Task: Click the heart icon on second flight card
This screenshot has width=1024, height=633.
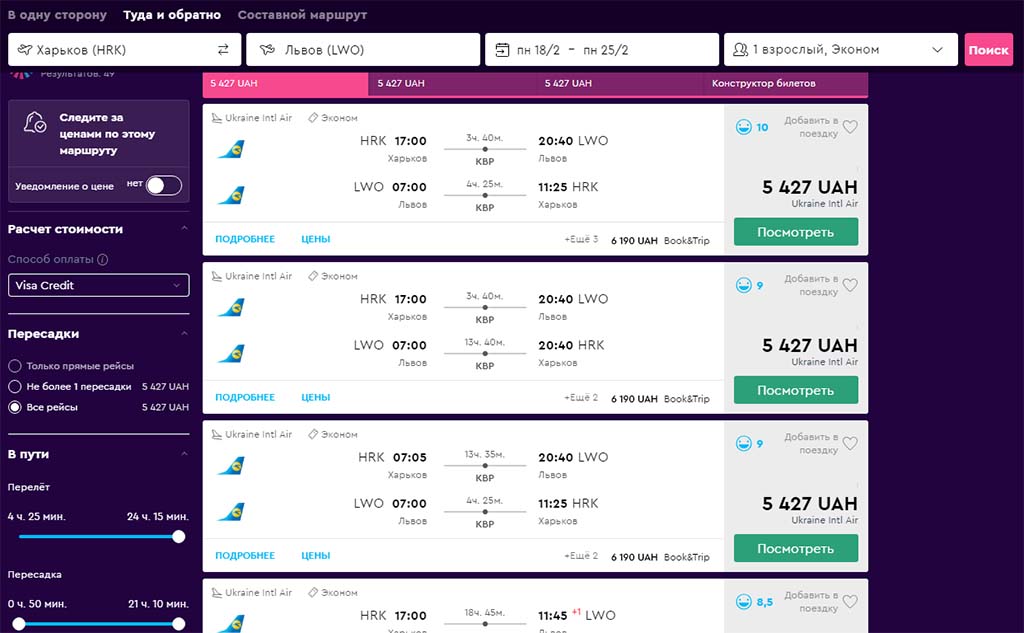Action: (850, 285)
